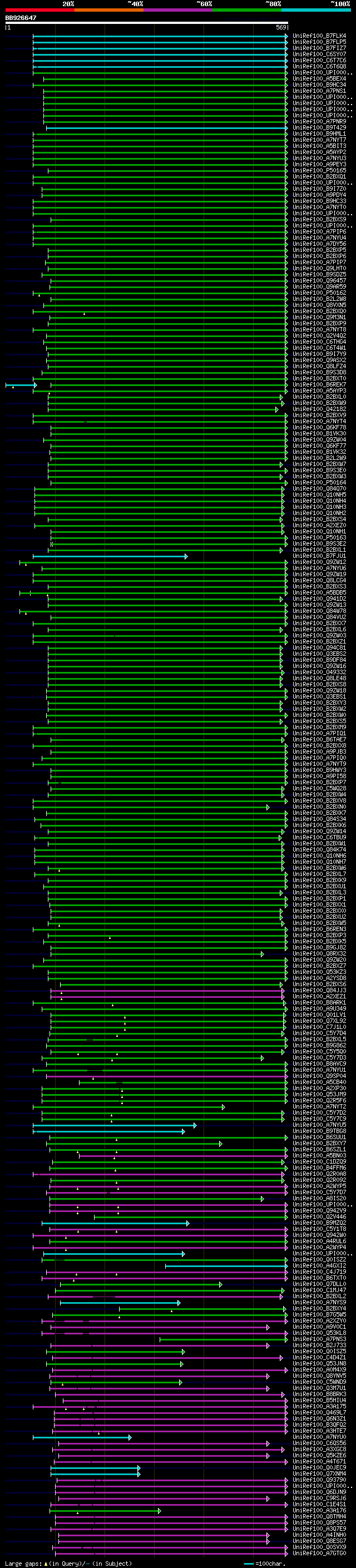Select label UniRef100_B9HML1

coord(319,134)
